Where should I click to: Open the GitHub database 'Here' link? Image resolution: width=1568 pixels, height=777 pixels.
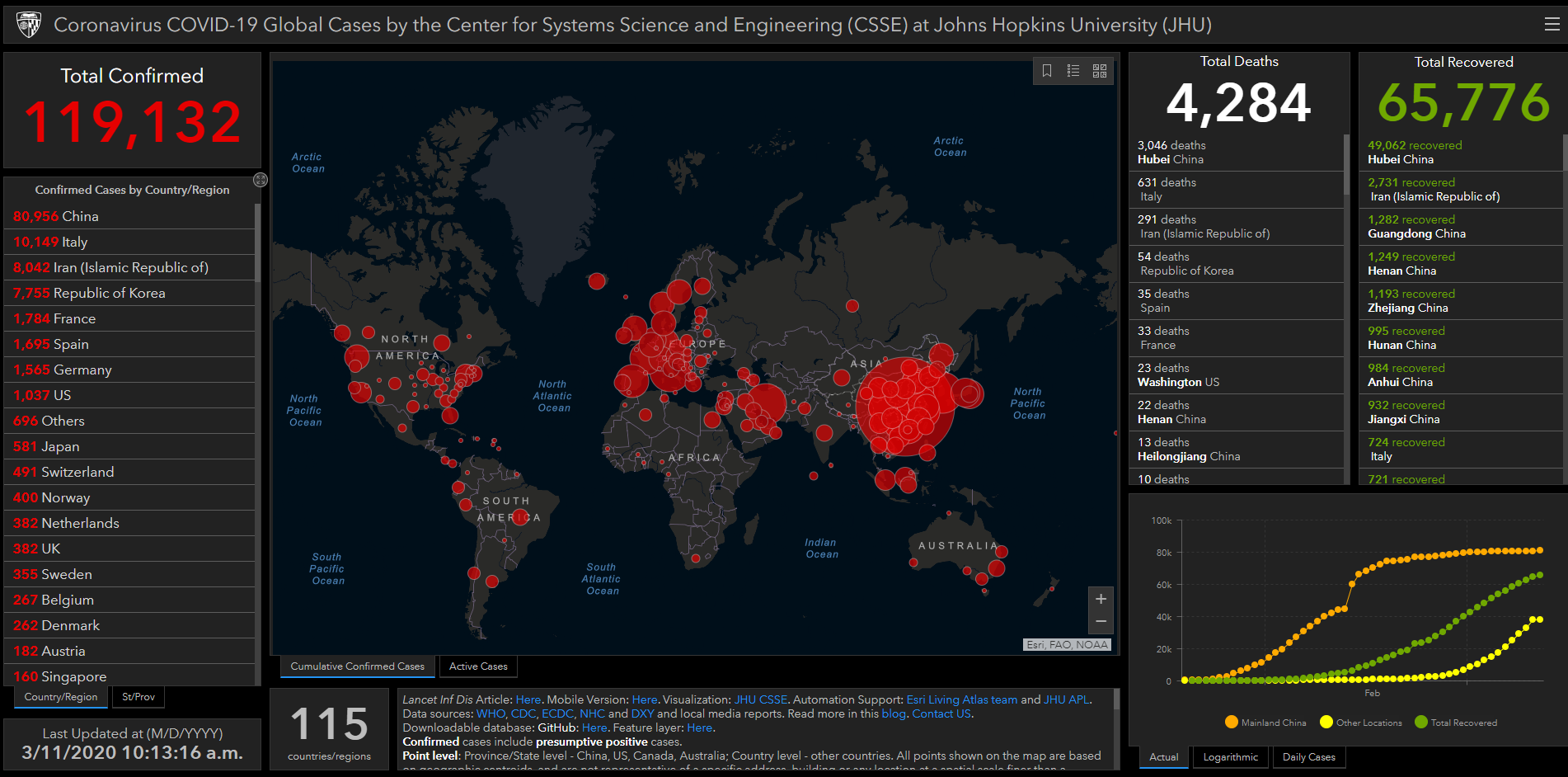[x=594, y=728]
